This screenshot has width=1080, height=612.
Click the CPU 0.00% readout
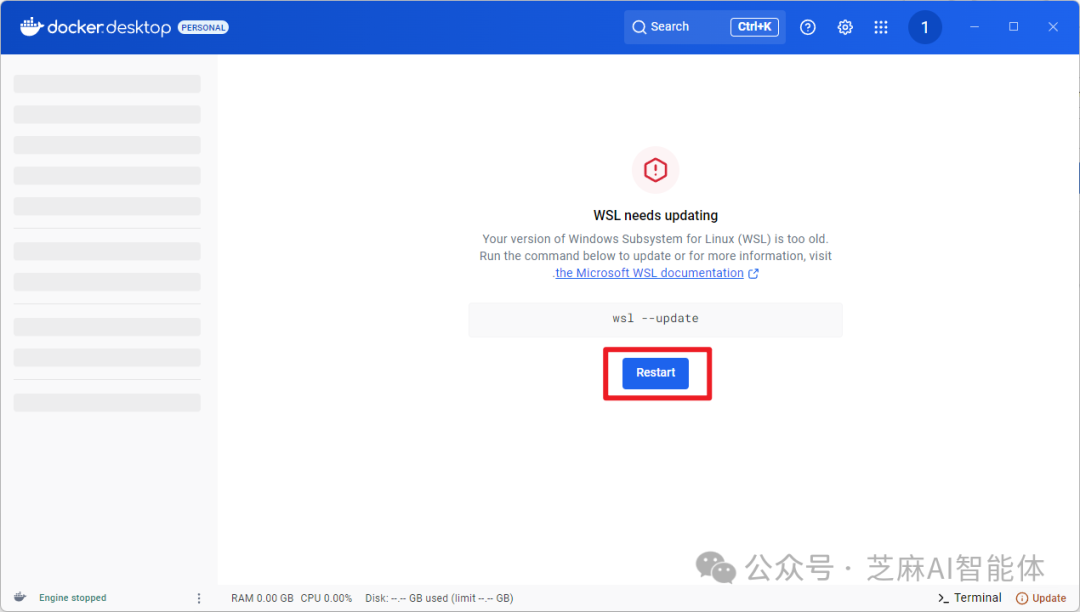point(326,598)
